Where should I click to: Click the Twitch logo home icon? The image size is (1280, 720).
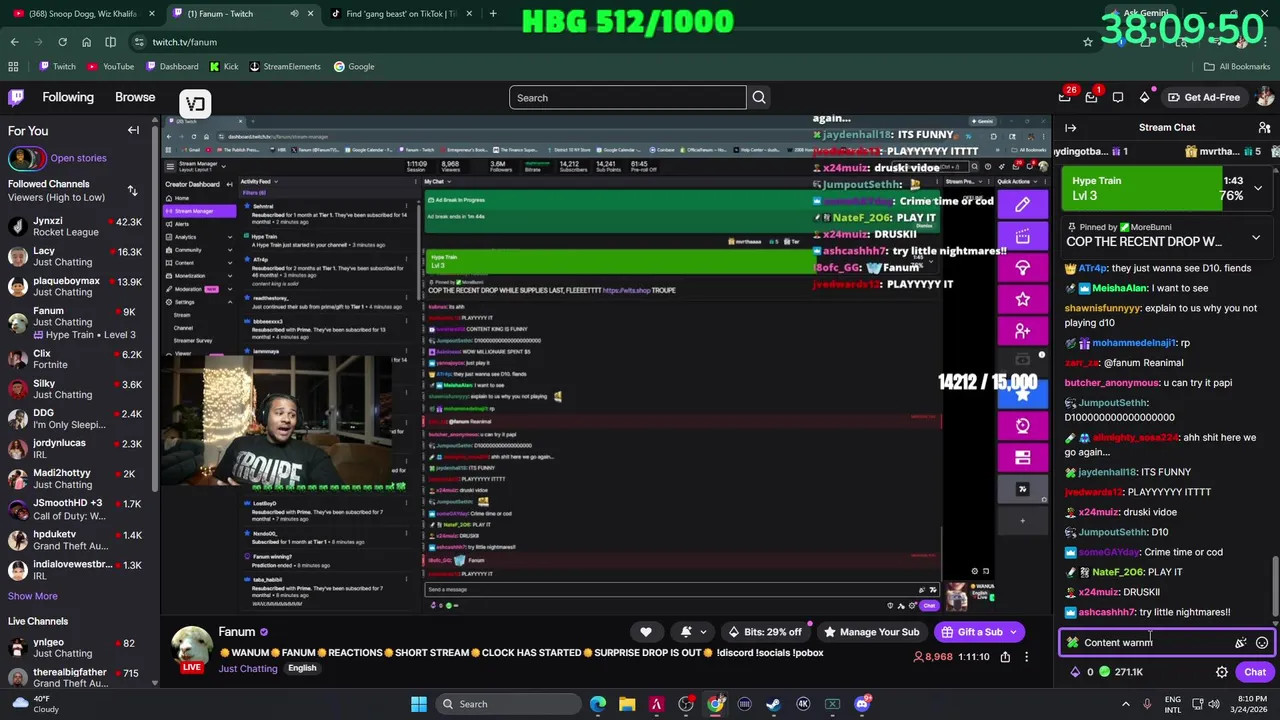pyautogui.click(x=16, y=97)
